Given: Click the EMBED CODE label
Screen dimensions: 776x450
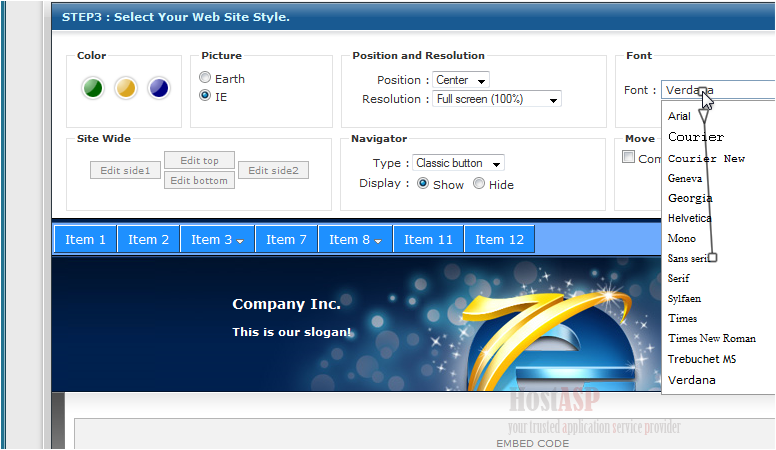Looking at the screenshot, I should coord(533,444).
